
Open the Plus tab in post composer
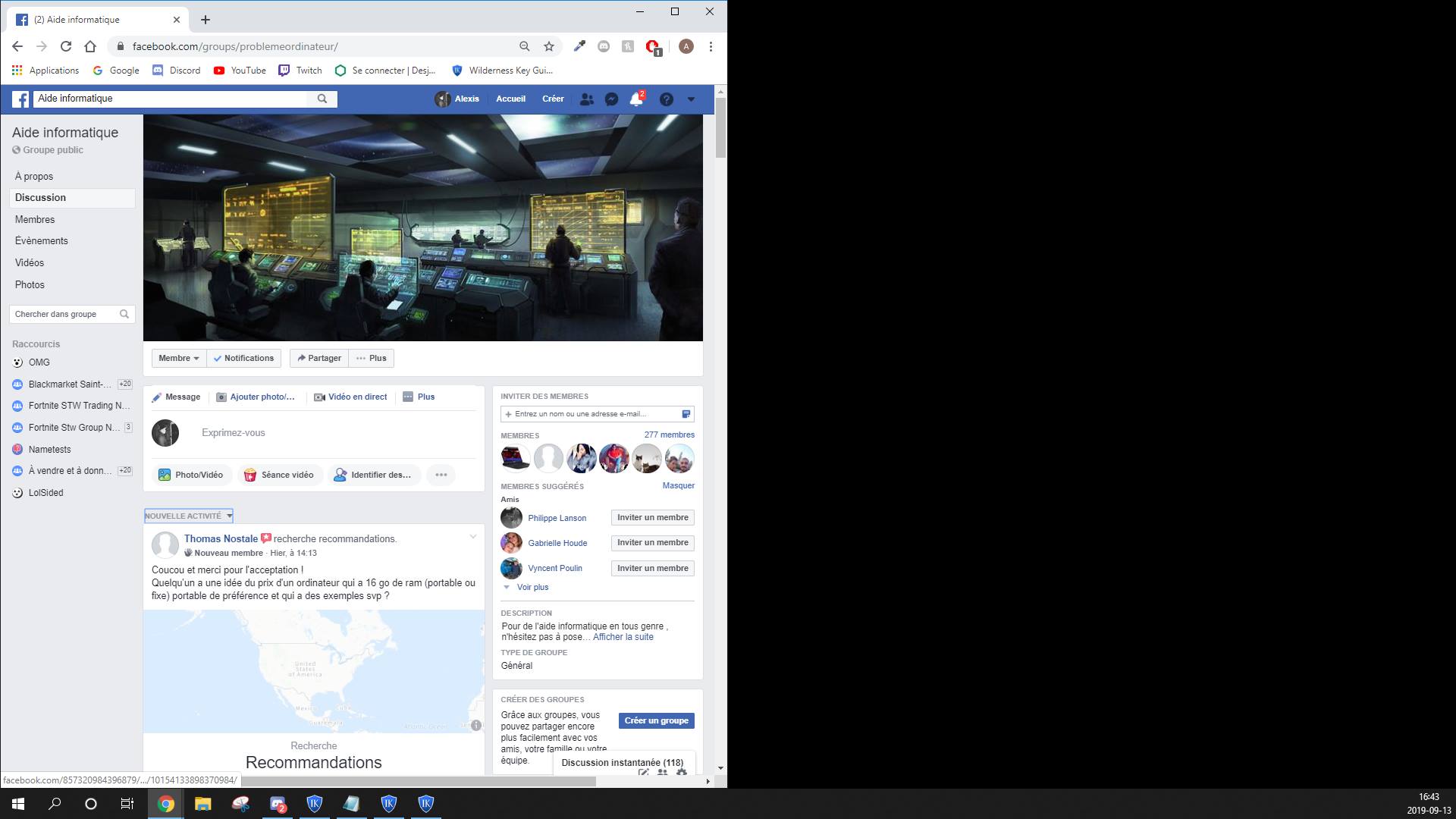pyautogui.click(x=419, y=397)
